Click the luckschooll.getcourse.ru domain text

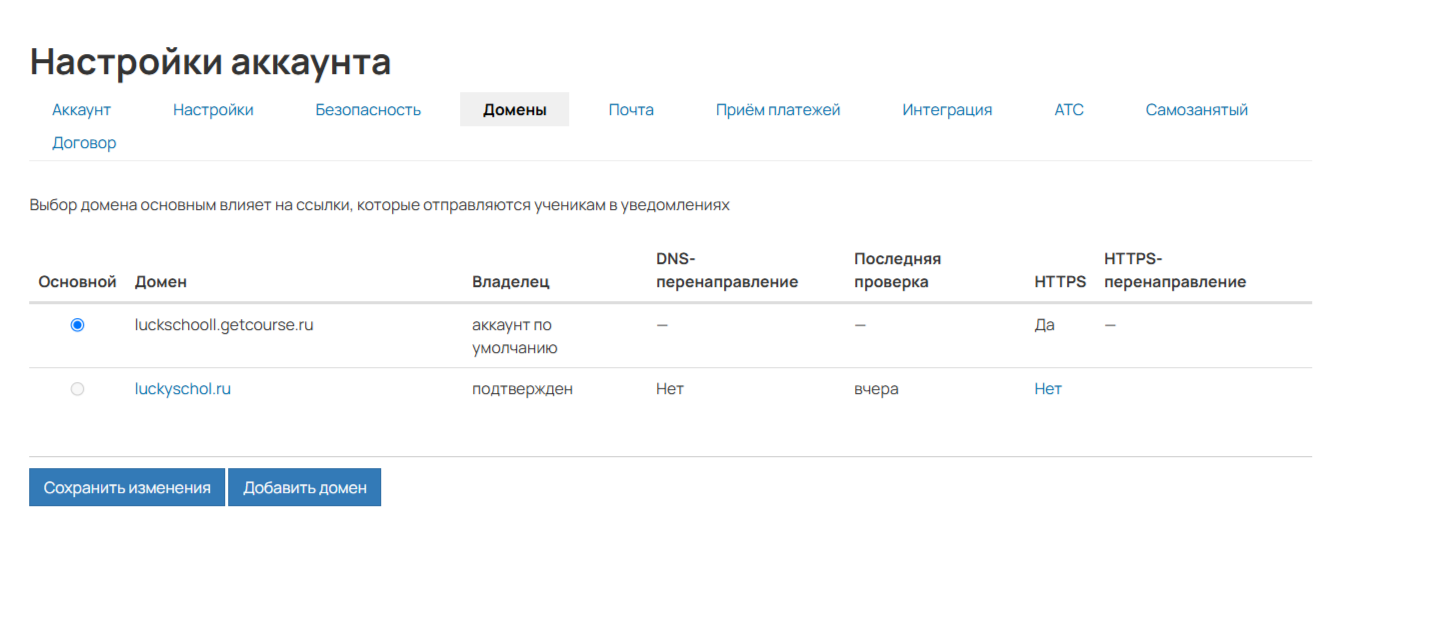coord(224,325)
